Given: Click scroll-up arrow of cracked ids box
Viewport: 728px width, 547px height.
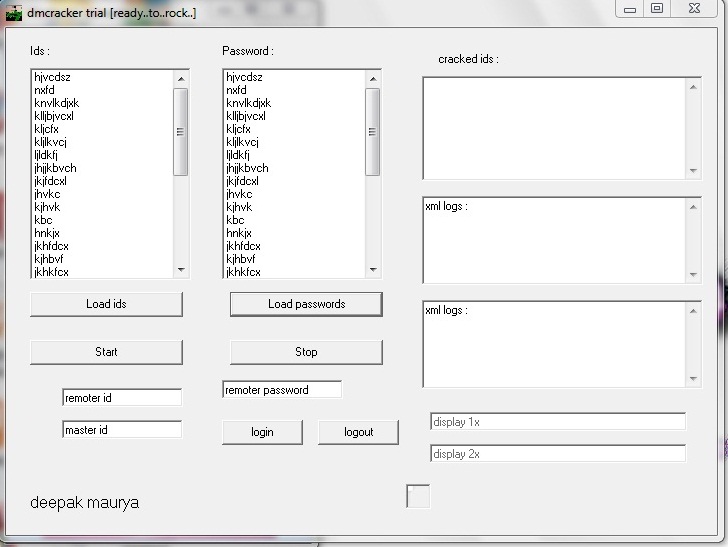Looking at the screenshot, I should (693, 87).
